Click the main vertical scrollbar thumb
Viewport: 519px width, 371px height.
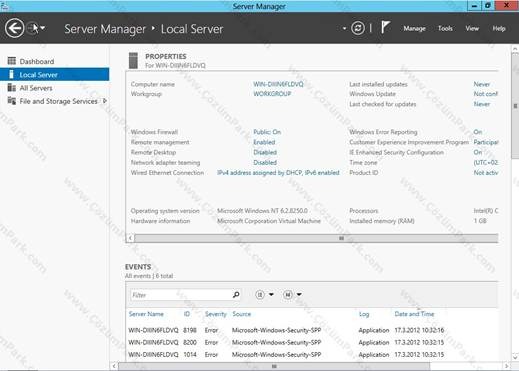click(x=515, y=106)
